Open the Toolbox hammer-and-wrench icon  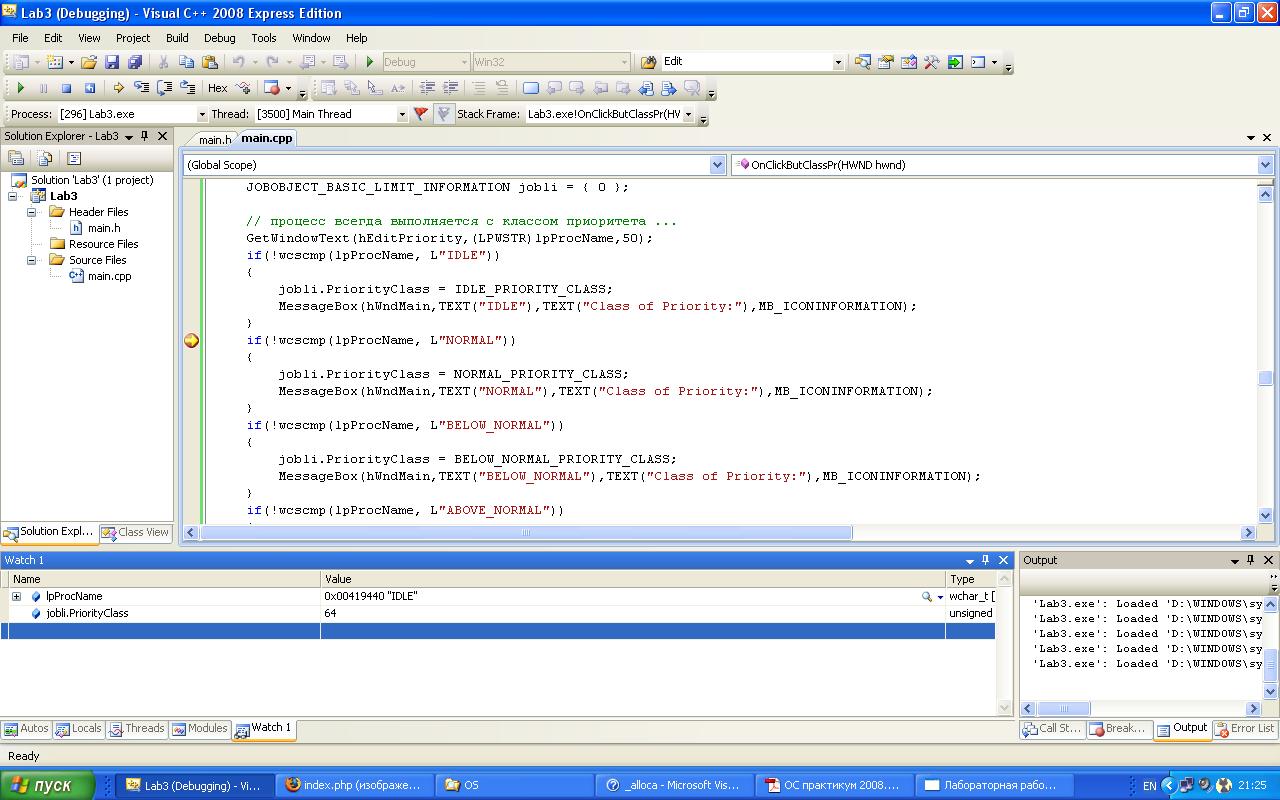coord(931,62)
